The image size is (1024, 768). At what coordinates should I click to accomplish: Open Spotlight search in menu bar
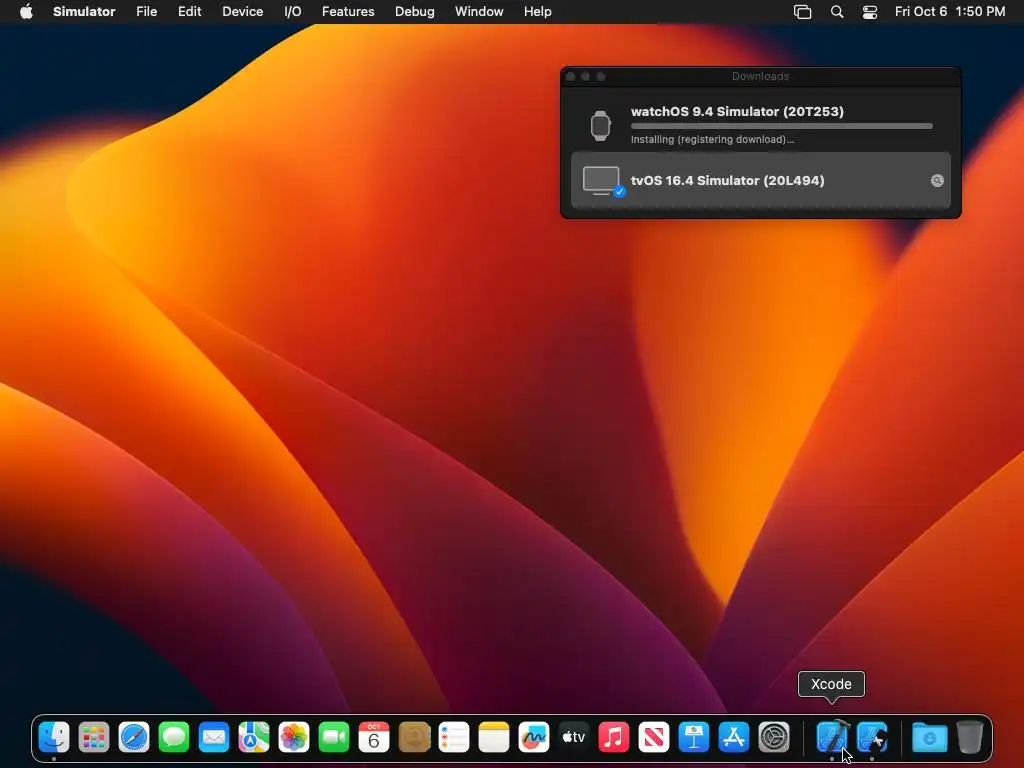pos(837,12)
